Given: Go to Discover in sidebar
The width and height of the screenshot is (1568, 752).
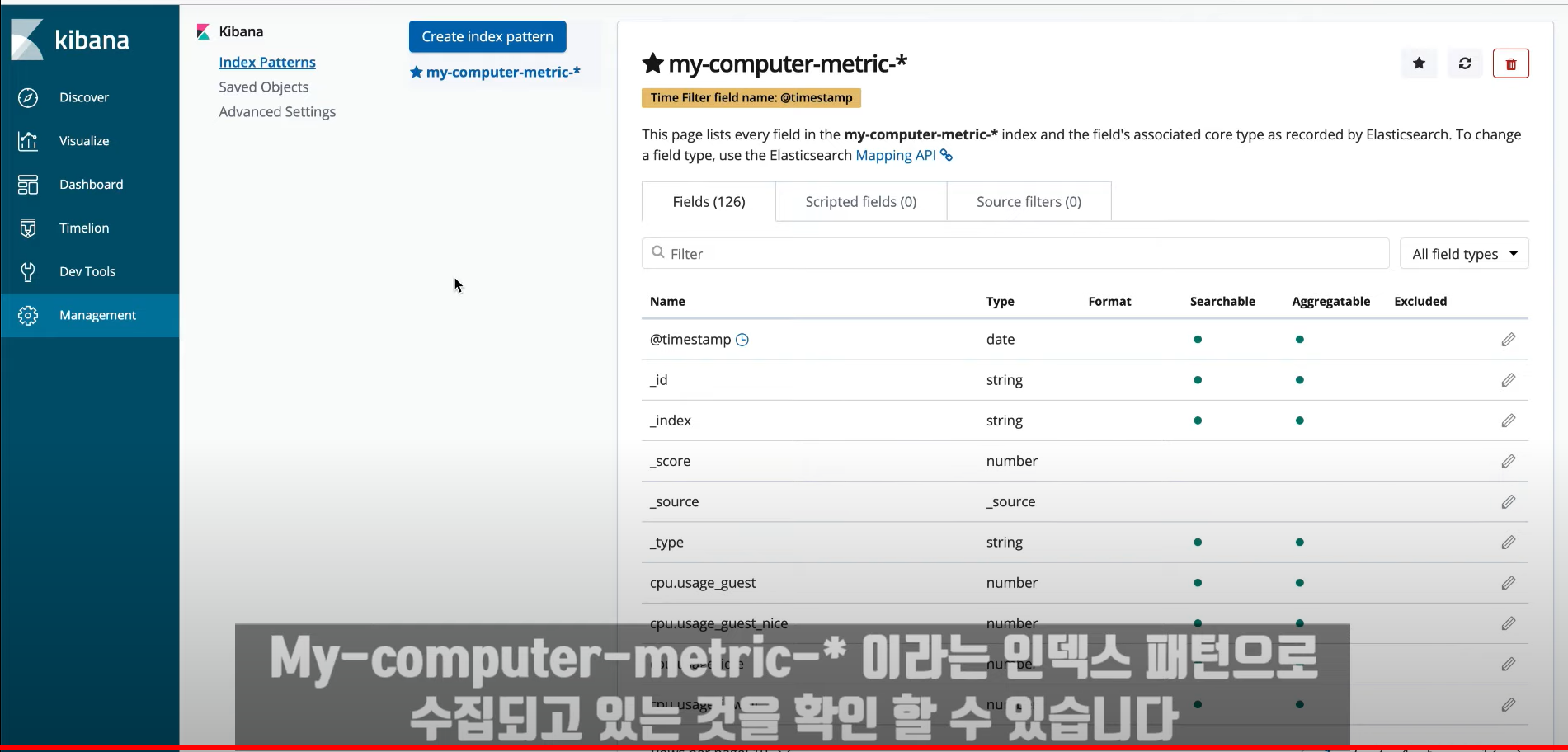Looking at the screenshot, I should coord(84,97).
